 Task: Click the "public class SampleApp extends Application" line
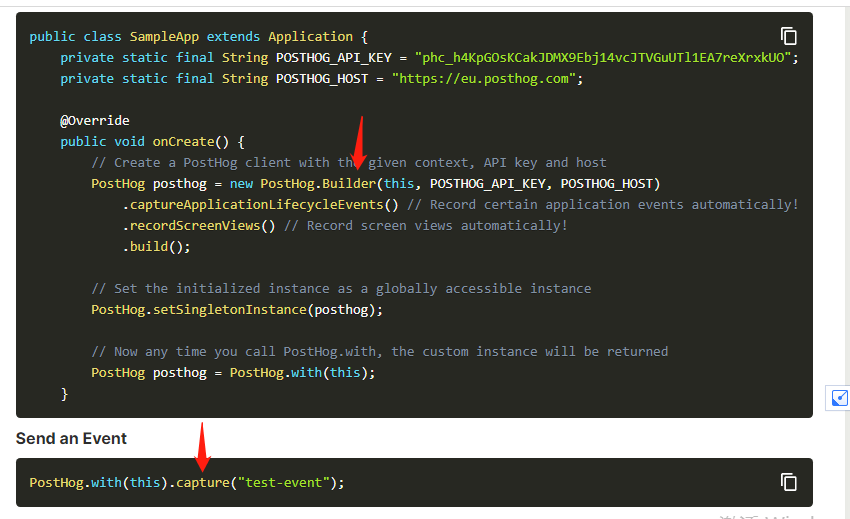tap(198, 36)
